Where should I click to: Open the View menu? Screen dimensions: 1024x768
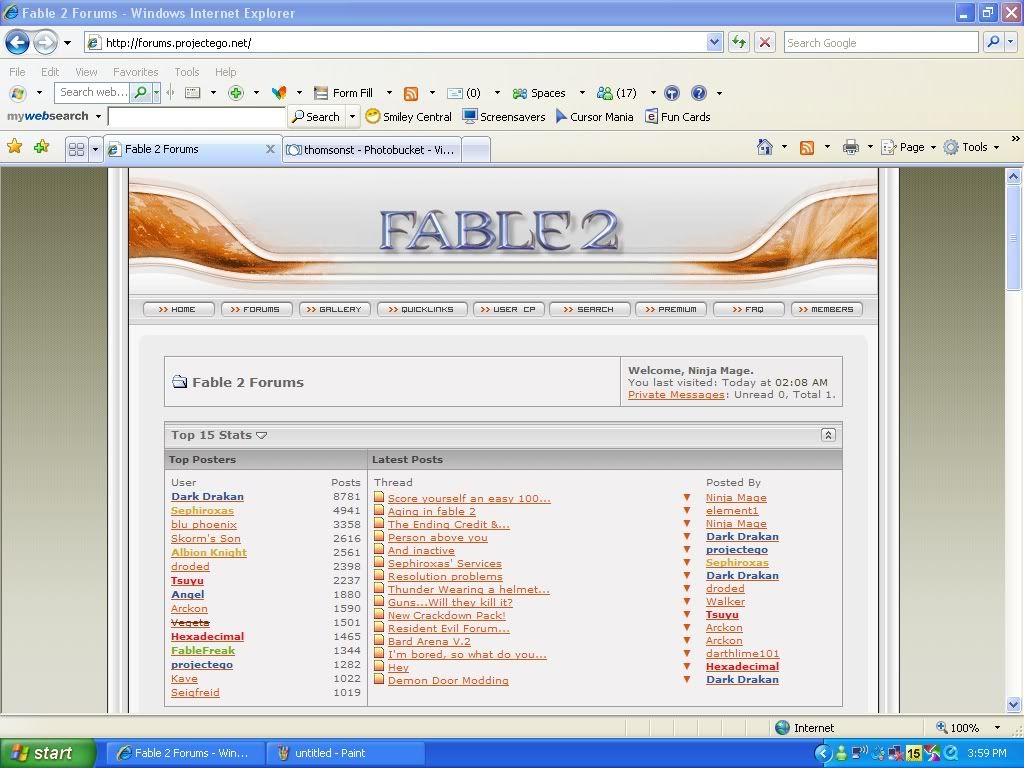86,72
